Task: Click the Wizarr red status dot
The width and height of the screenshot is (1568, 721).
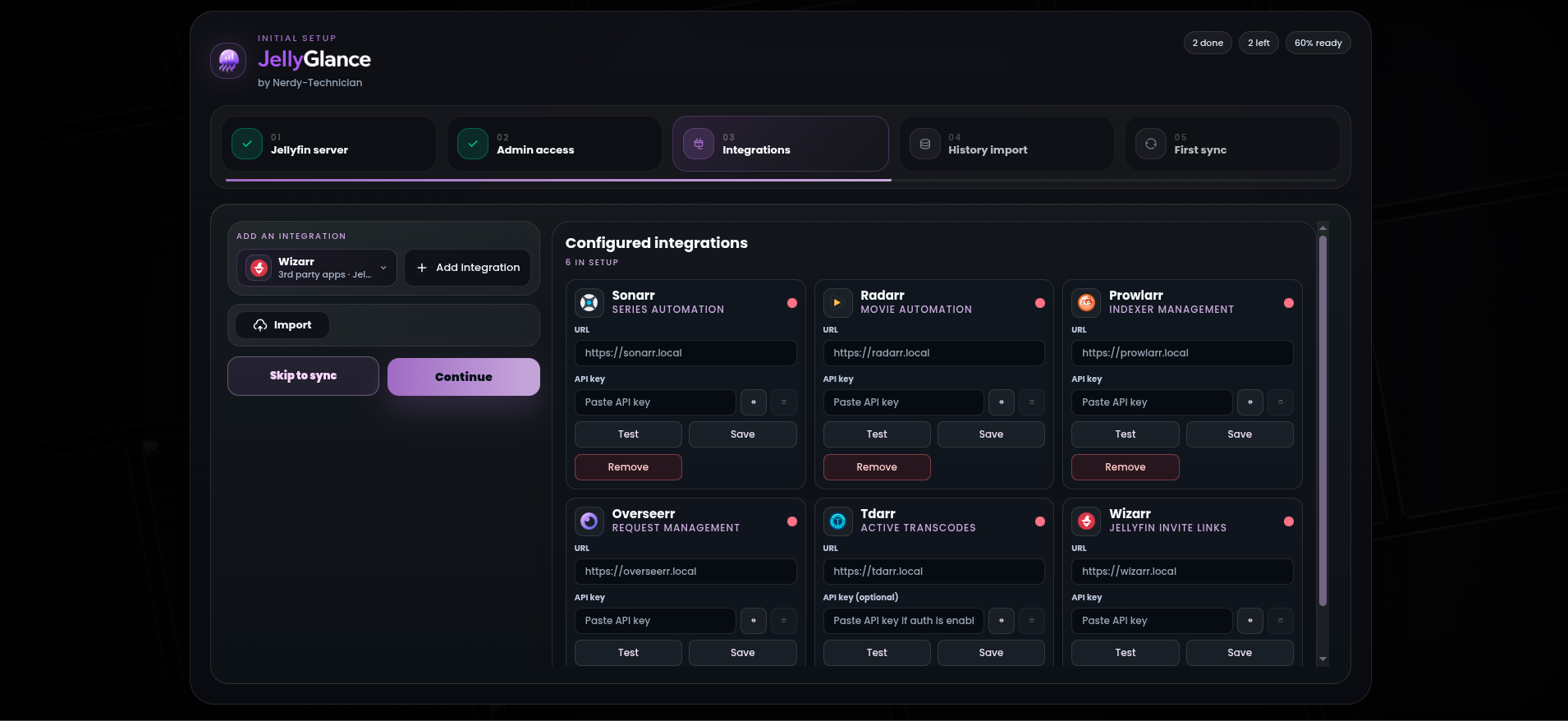Action: click(x=1289, y=521)
